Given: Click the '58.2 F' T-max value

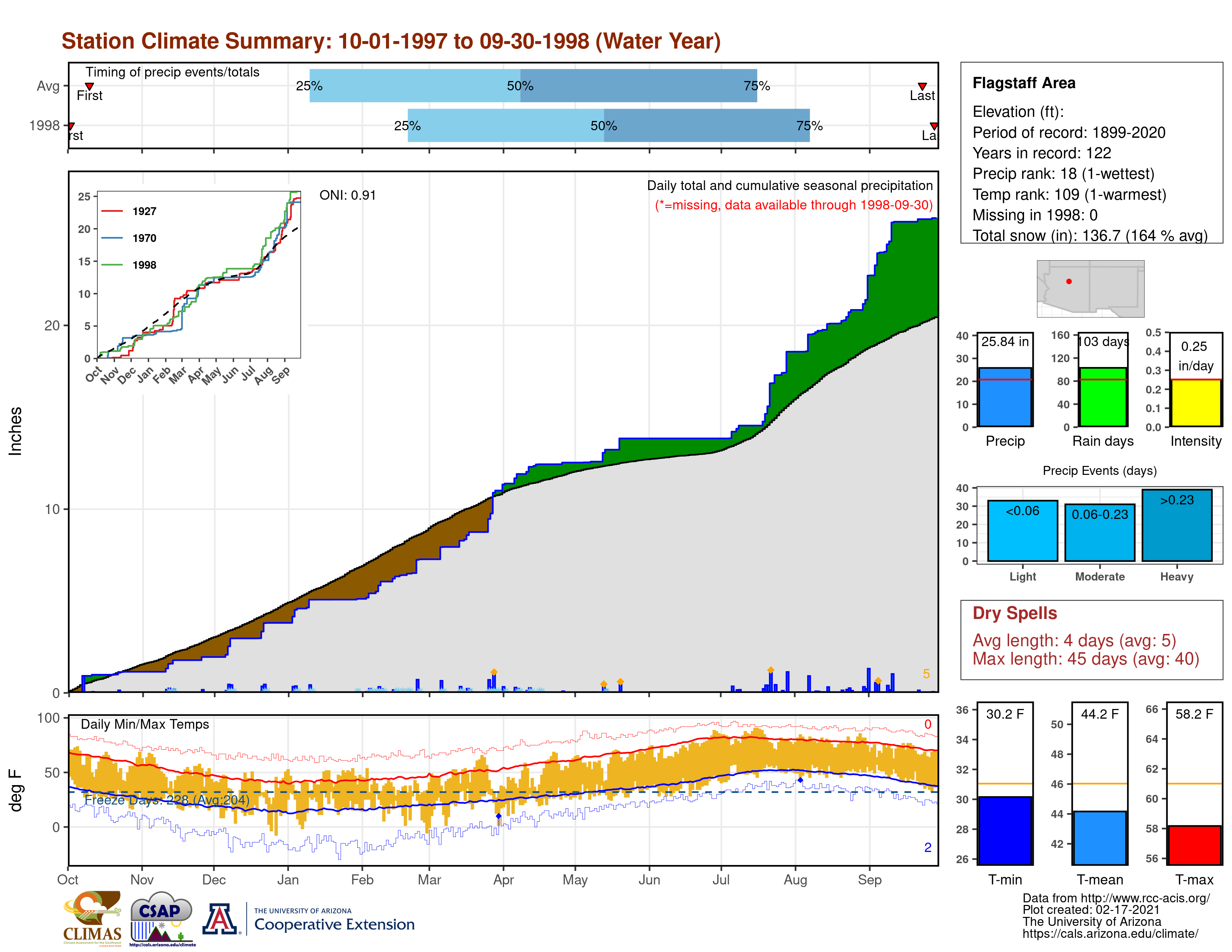Looking at the screenshot, I should [1194, 714].
